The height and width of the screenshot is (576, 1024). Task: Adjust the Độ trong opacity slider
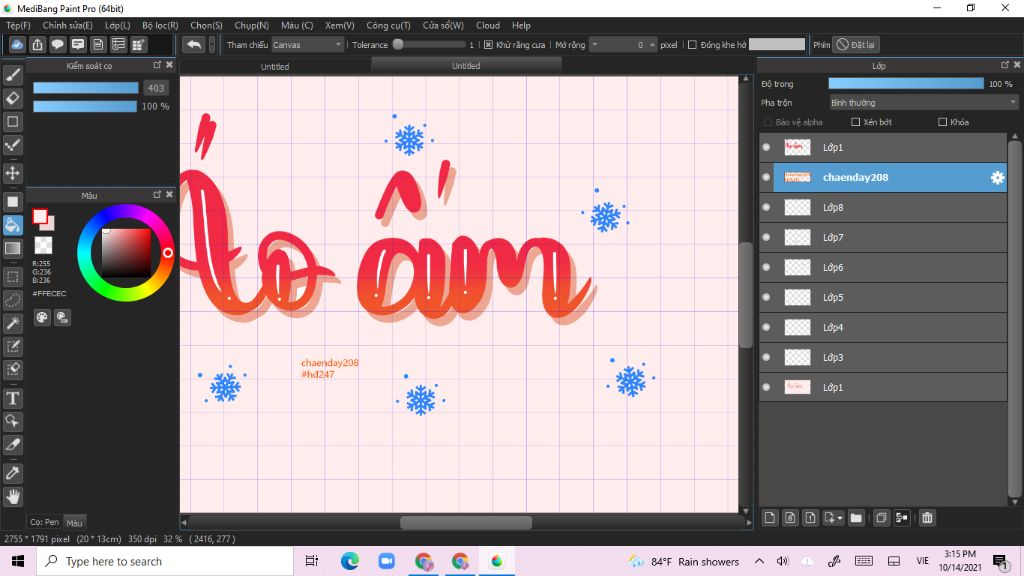[x=906, y=84]
